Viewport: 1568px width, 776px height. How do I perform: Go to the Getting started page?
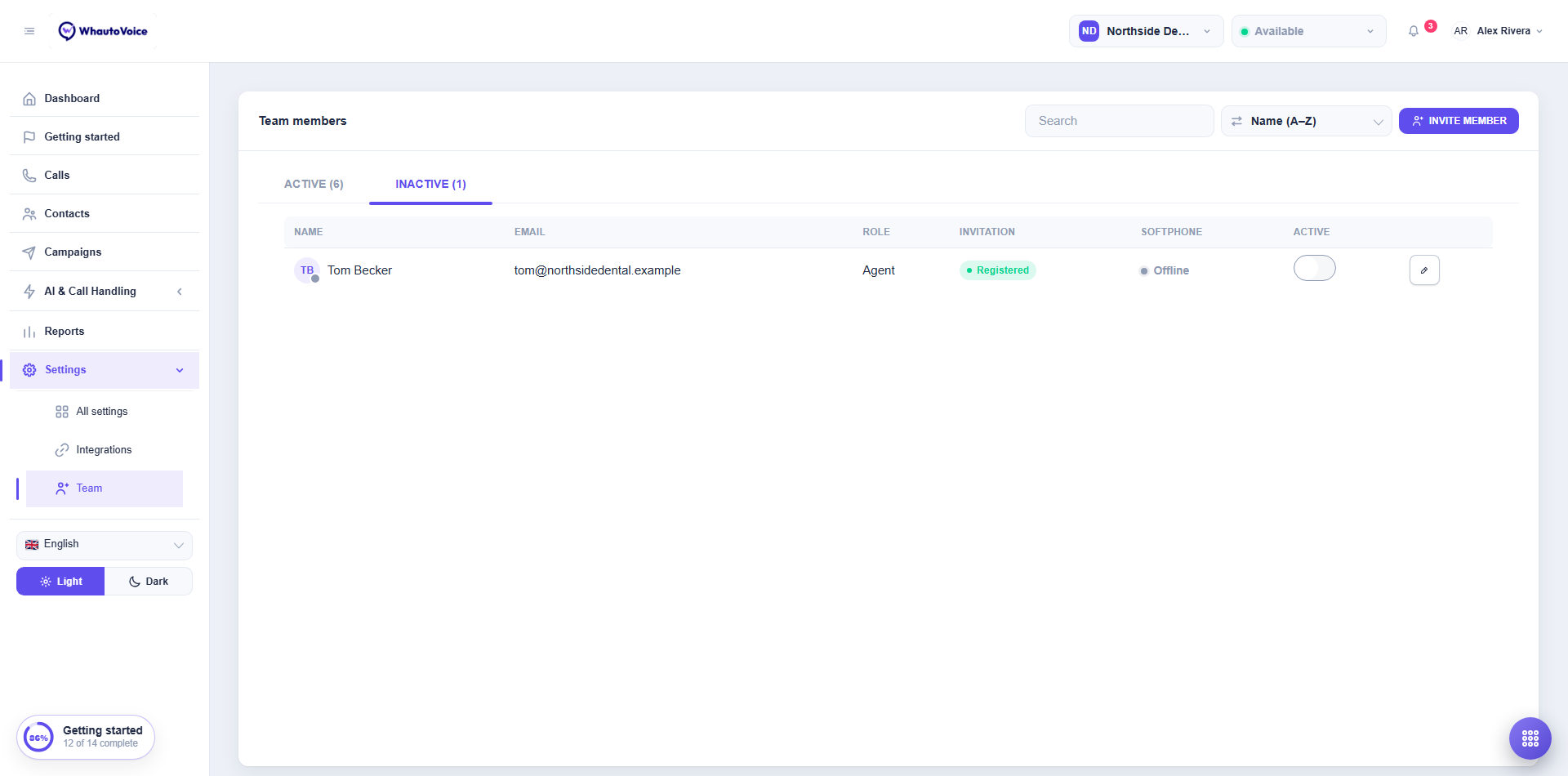(105, 136)
